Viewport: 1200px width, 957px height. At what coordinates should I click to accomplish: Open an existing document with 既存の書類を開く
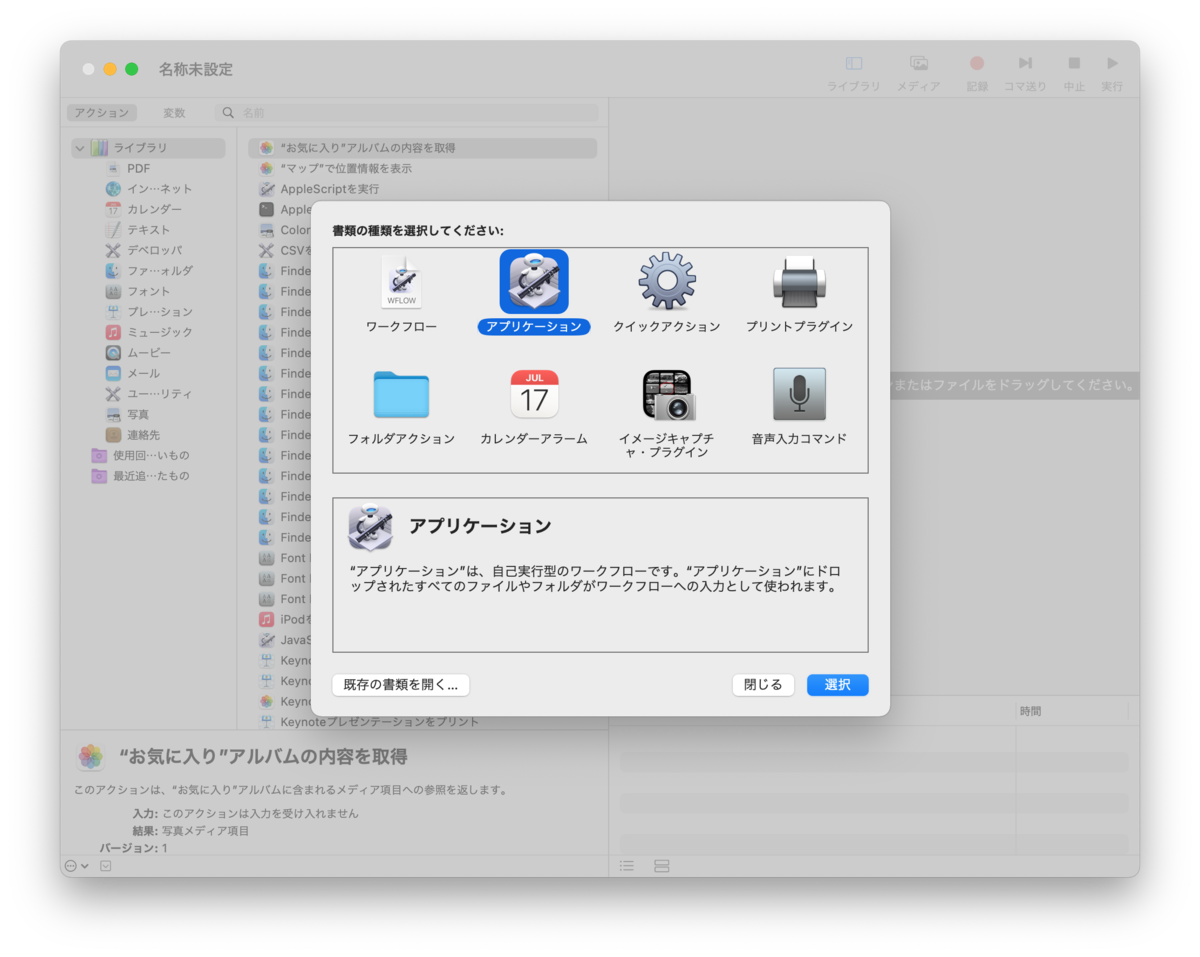coord(401,685)
